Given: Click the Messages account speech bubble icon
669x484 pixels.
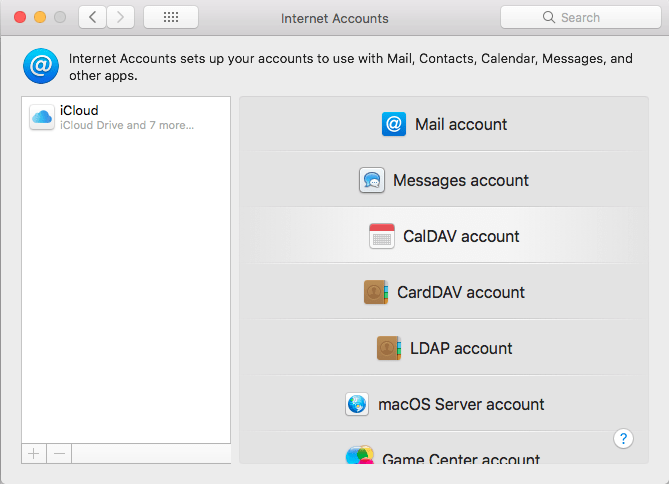Looking at the screenshot, I should 372,180.
